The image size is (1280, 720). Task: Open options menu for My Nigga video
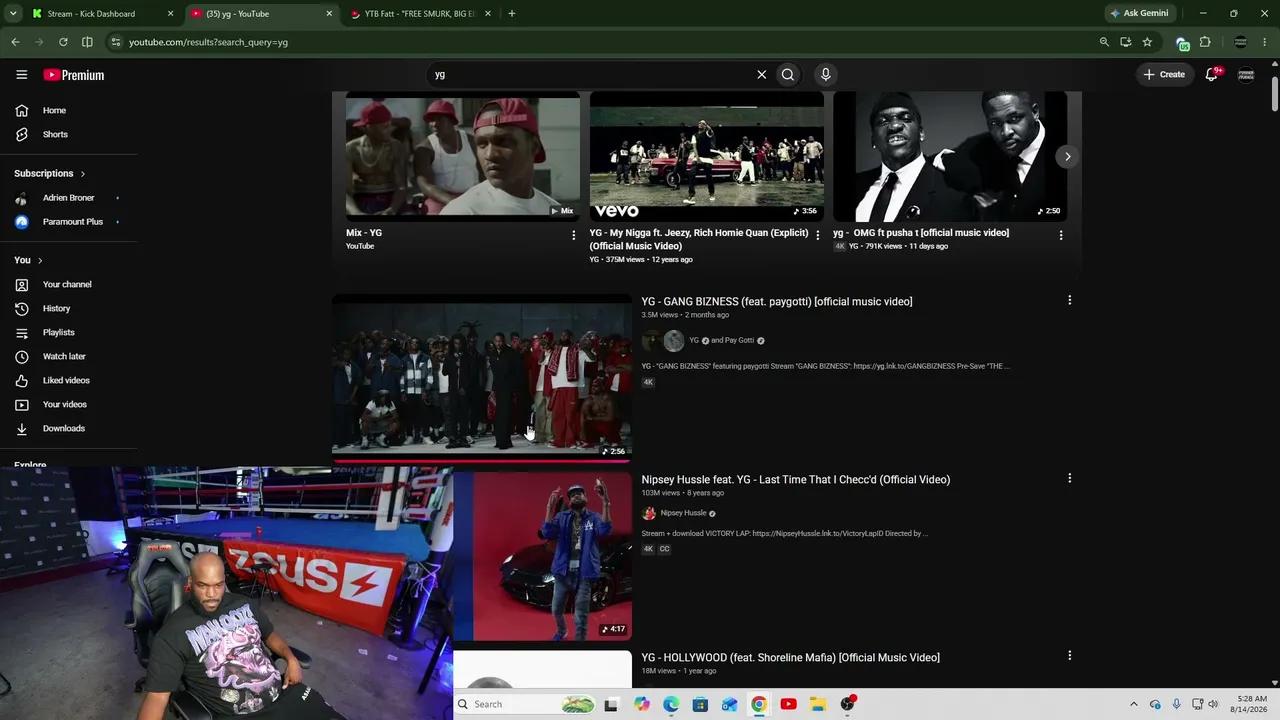(817, 235)
